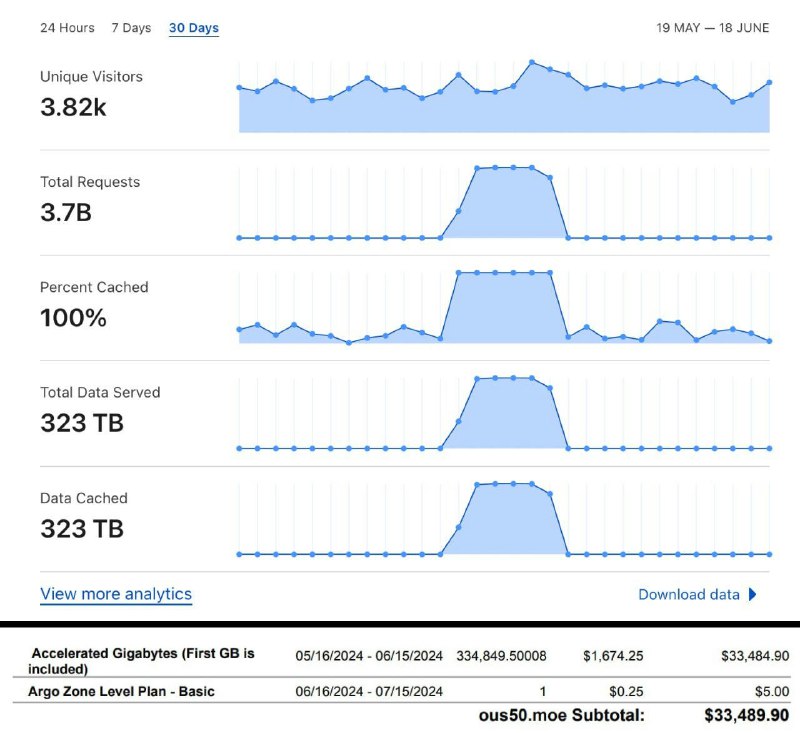This screenshot has height=733, width=800.
Task: Click the first data point of Unique Visitors chart
Action: pyautogui.click(x=239, y=87)
